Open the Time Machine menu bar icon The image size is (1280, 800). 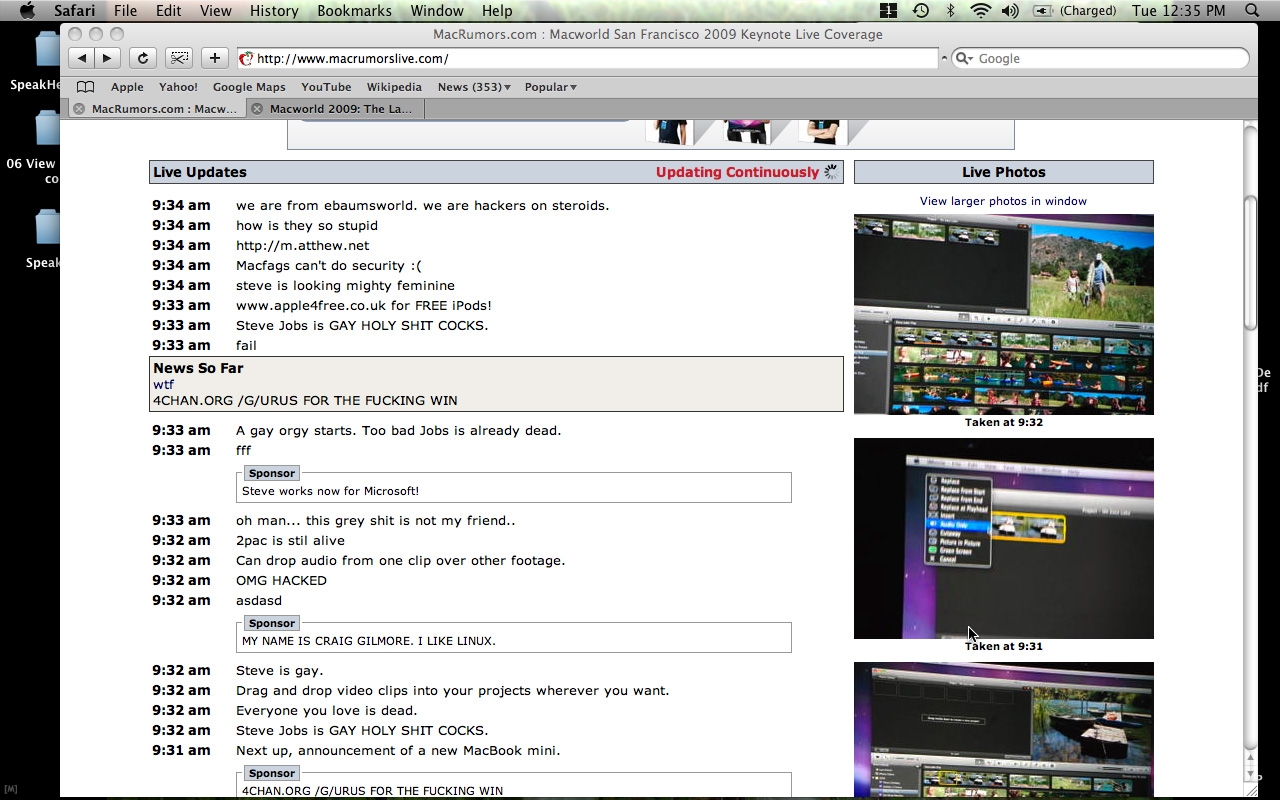click(921, 11)
